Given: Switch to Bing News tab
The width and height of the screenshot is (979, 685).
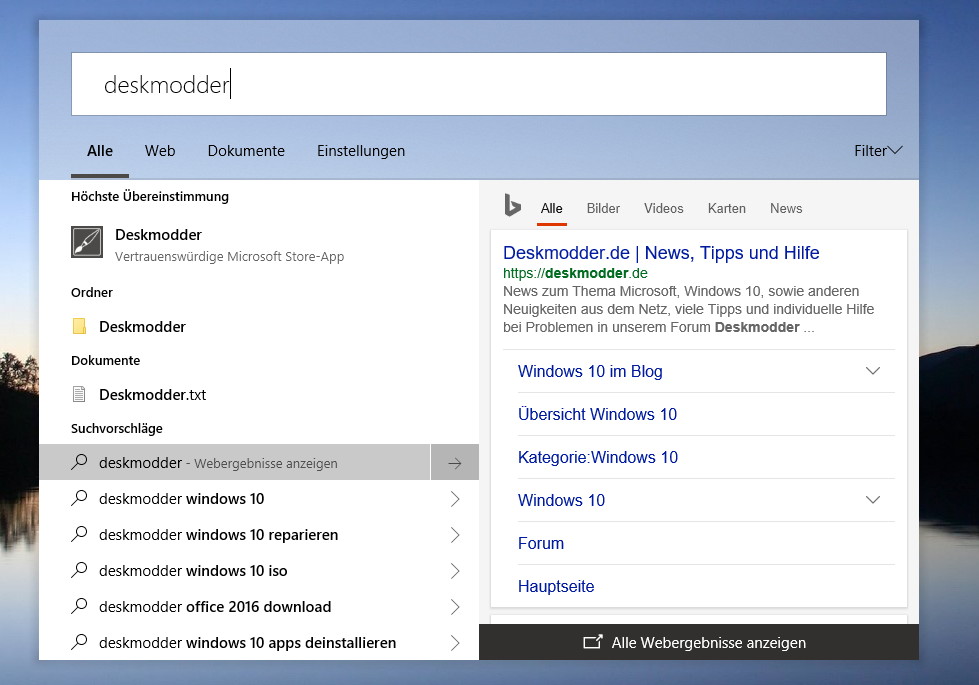Looking at the screenshot, I should [786, 209].
